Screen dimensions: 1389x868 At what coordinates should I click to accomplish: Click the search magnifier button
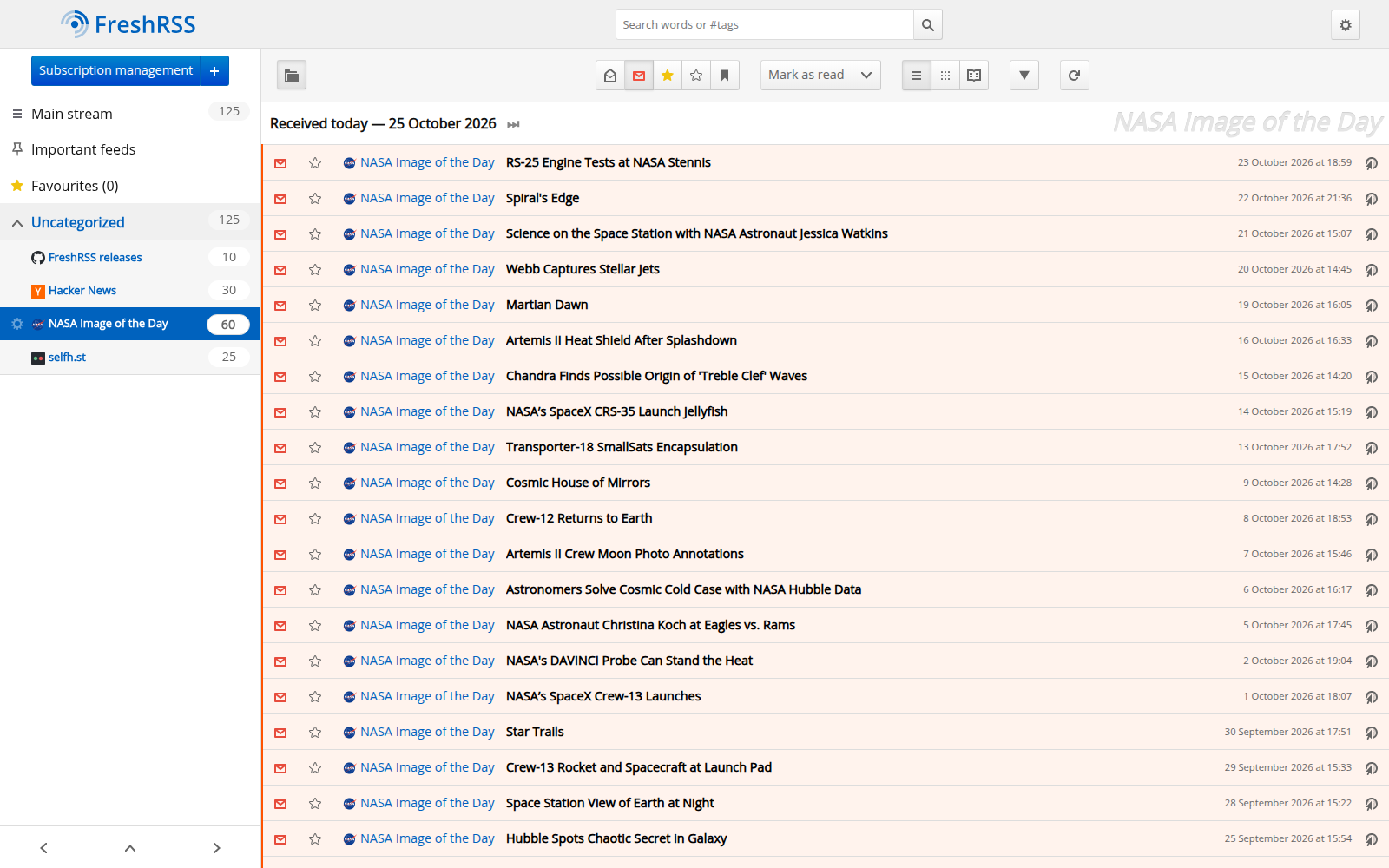(x=927, y=25)
